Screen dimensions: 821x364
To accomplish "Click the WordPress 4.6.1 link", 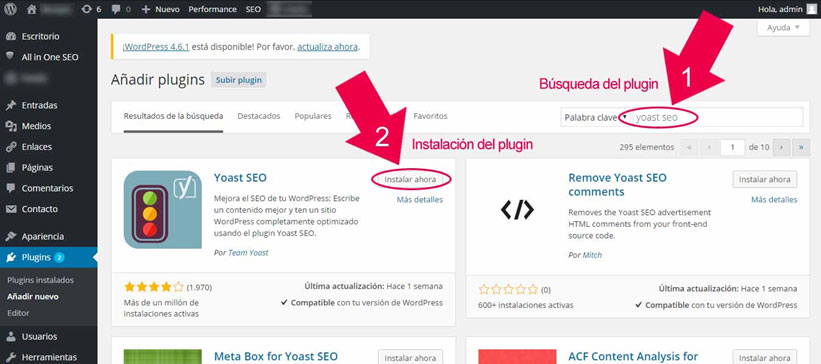I will click(156, 47).
